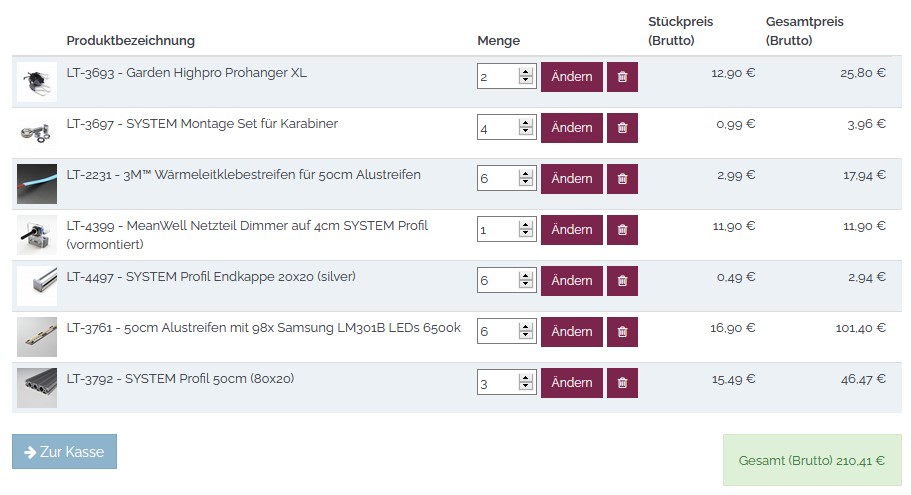This screenshot has width=911, height=495.
Task: Decrease quantity of SYSTEM Montage Set
Action: (526, 133)
